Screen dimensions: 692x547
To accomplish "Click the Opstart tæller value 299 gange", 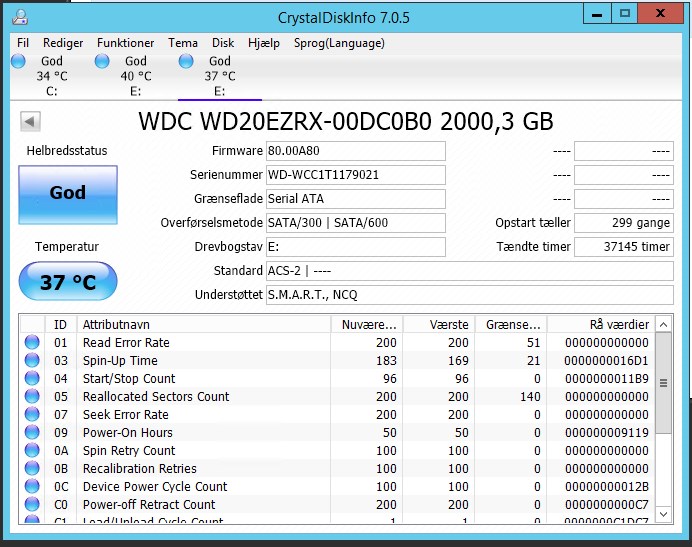I will coord(624,223).
